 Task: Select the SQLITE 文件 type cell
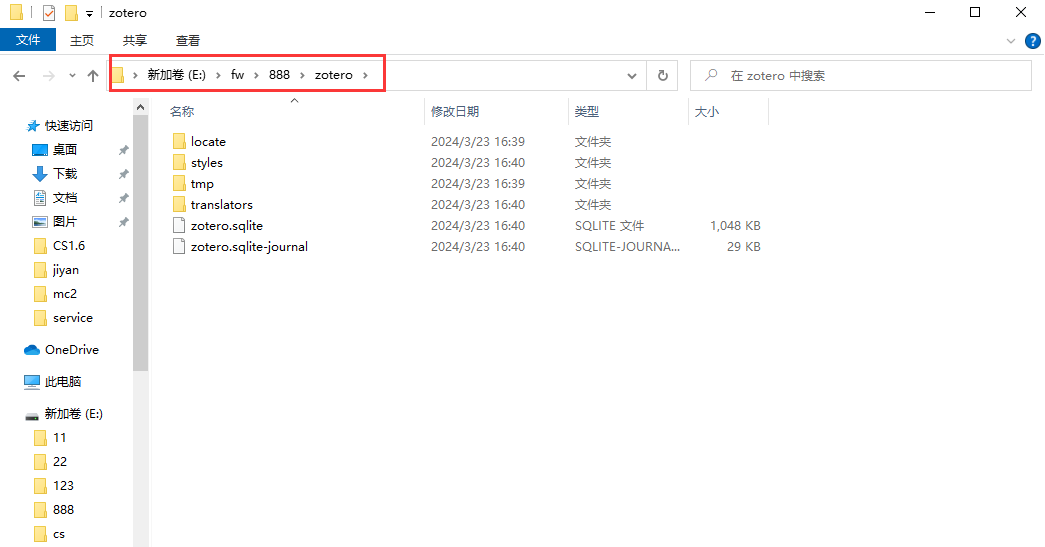point(609,226)
